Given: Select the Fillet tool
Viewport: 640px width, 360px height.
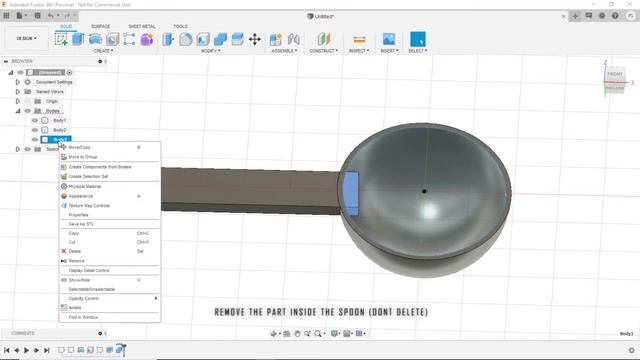Looking at the screenshot, I should (185, 39).
